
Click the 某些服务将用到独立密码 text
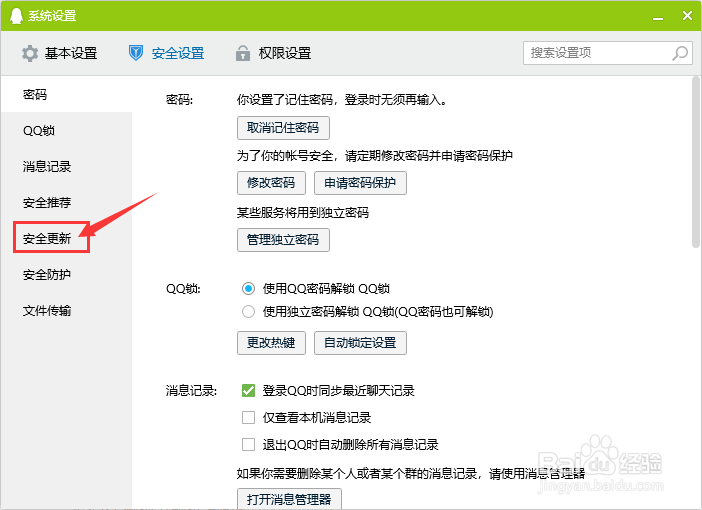pyautogui.click(x=303, y=213)
